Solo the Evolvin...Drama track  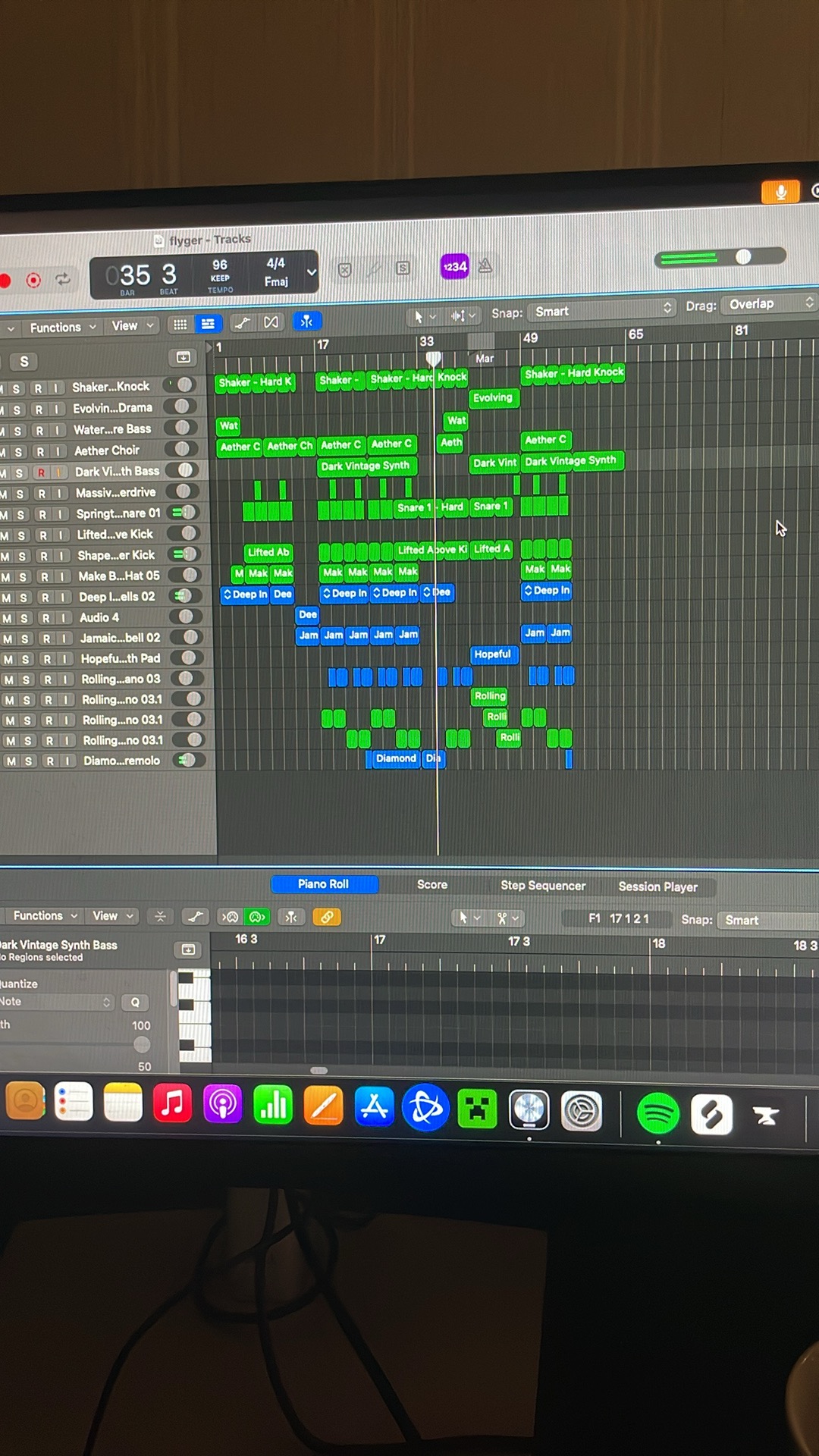(x=17, y=409)
